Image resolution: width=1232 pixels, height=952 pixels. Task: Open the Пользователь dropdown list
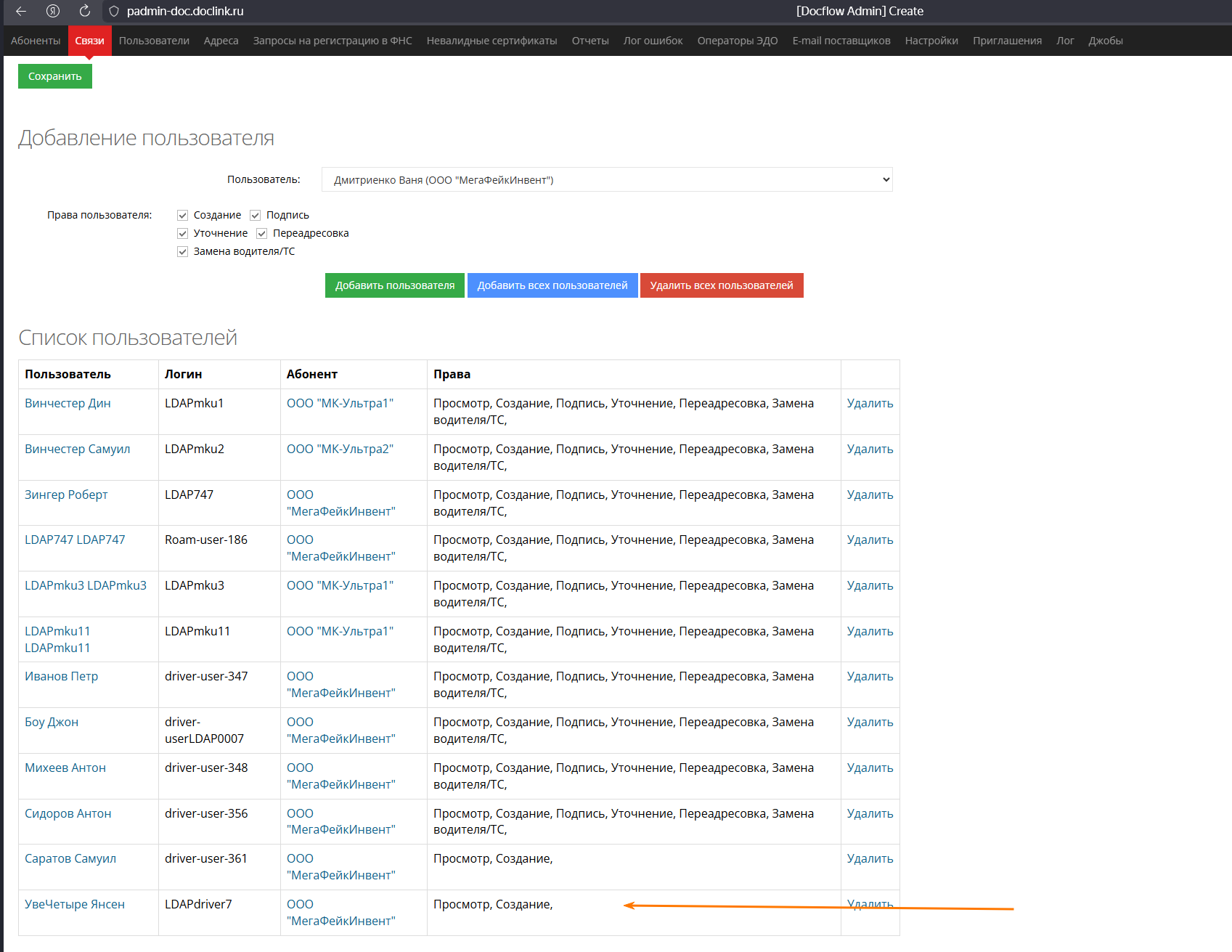click(607, 180)
